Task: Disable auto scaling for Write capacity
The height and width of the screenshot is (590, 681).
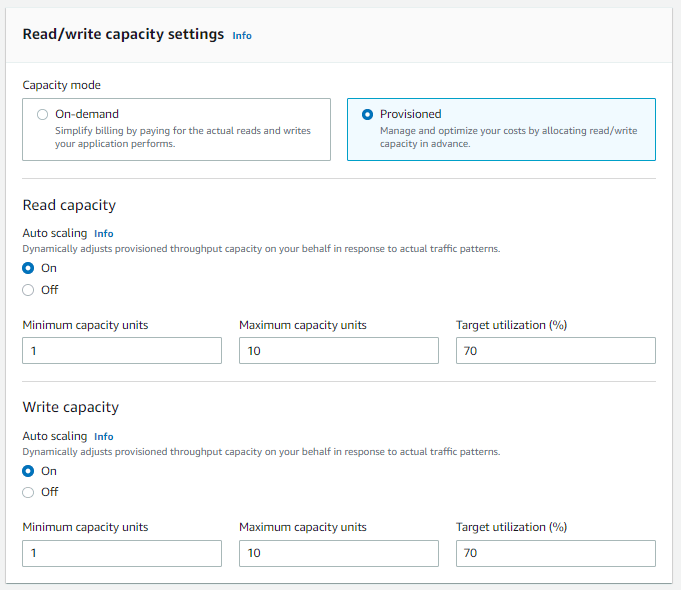Action: [29, 492]
